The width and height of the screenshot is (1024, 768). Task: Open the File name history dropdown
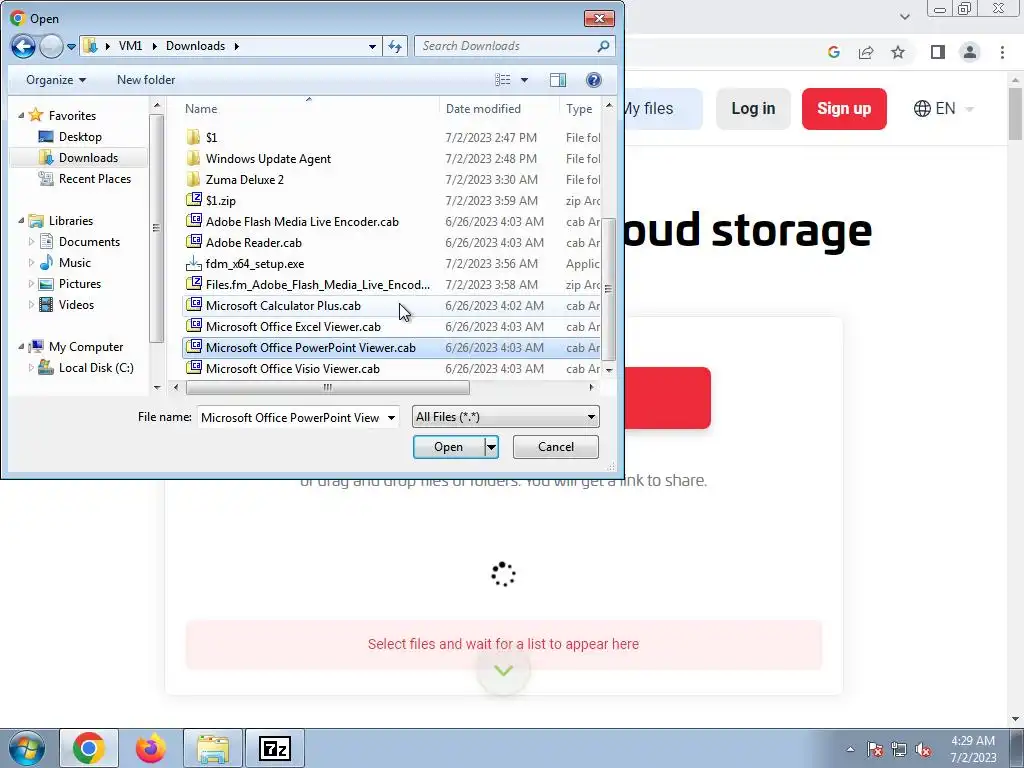[391, 417]
